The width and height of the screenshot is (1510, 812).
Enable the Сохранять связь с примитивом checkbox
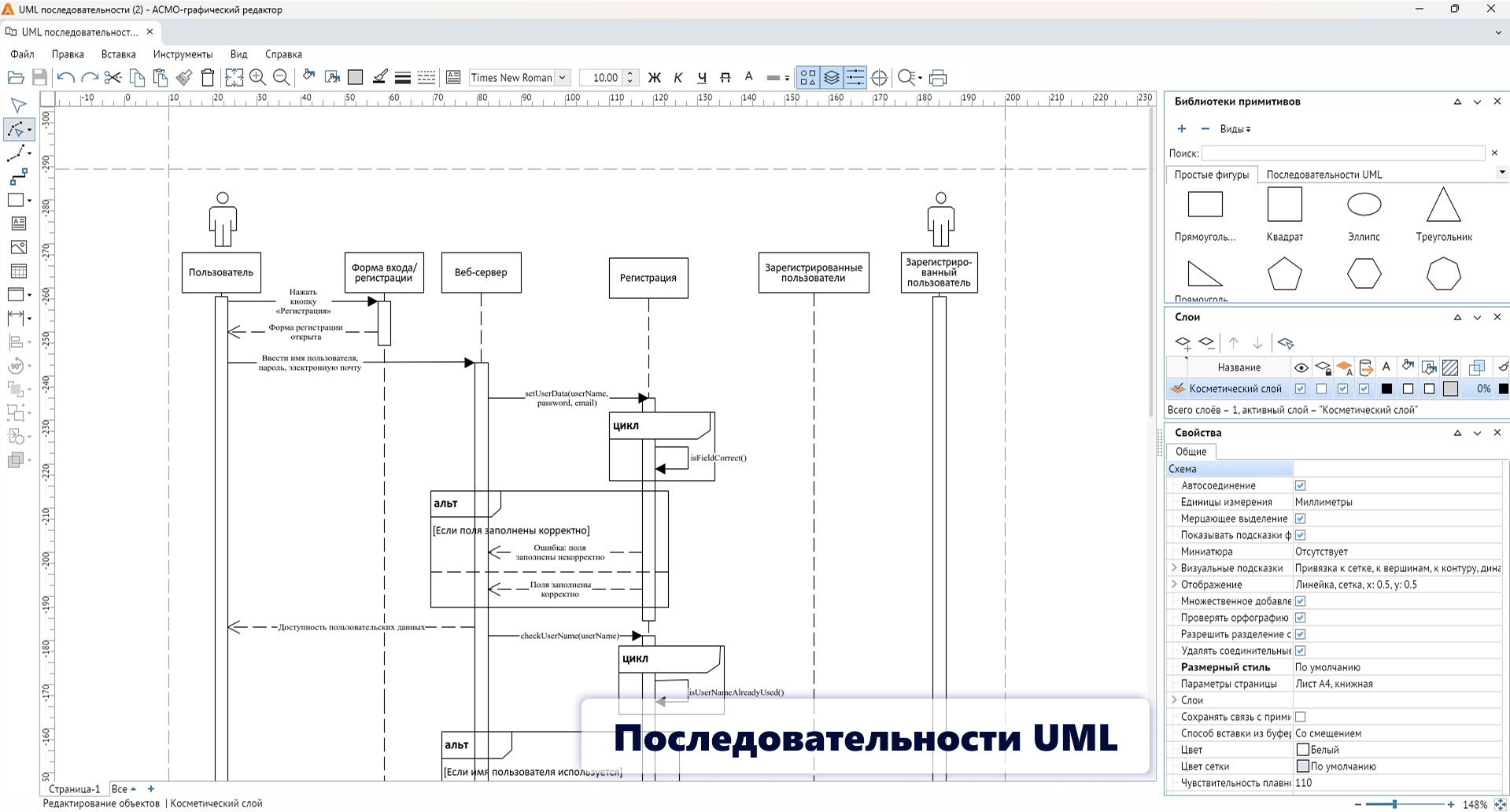pos(1300,717)
